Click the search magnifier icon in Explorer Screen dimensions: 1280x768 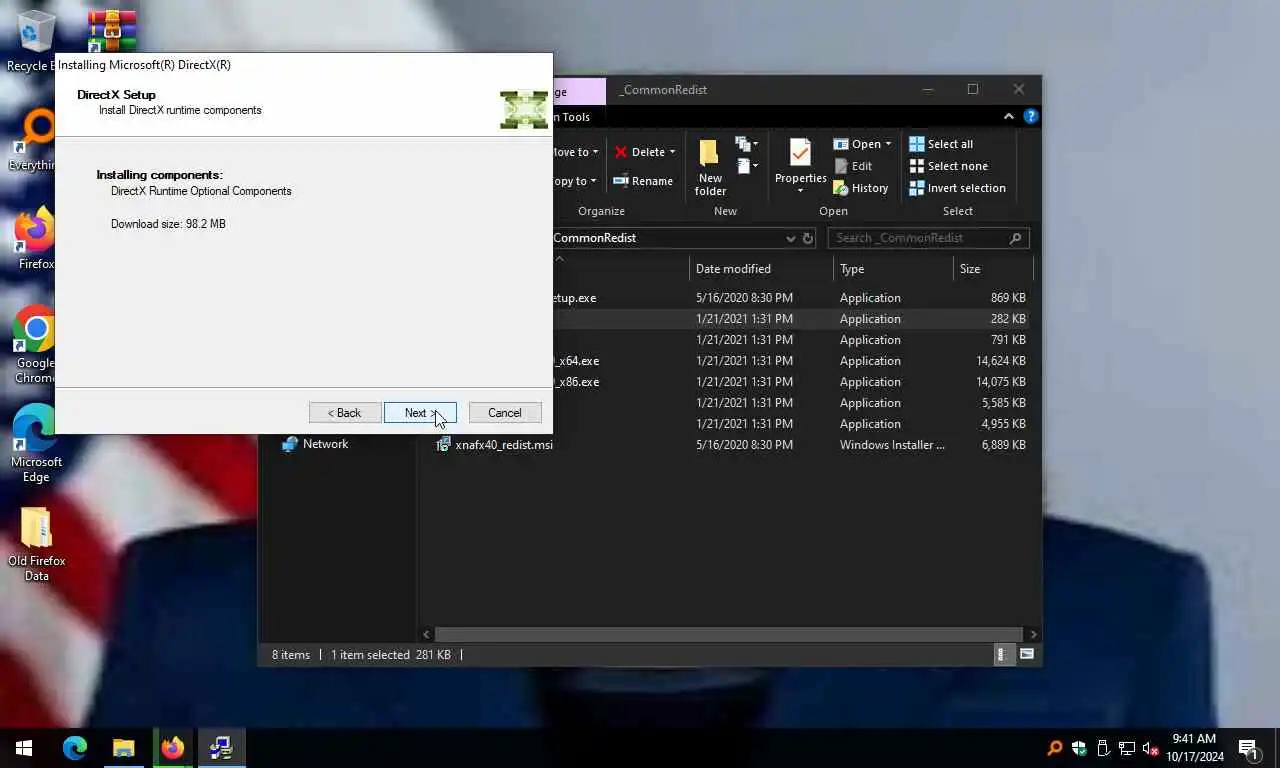point(1015,238)
